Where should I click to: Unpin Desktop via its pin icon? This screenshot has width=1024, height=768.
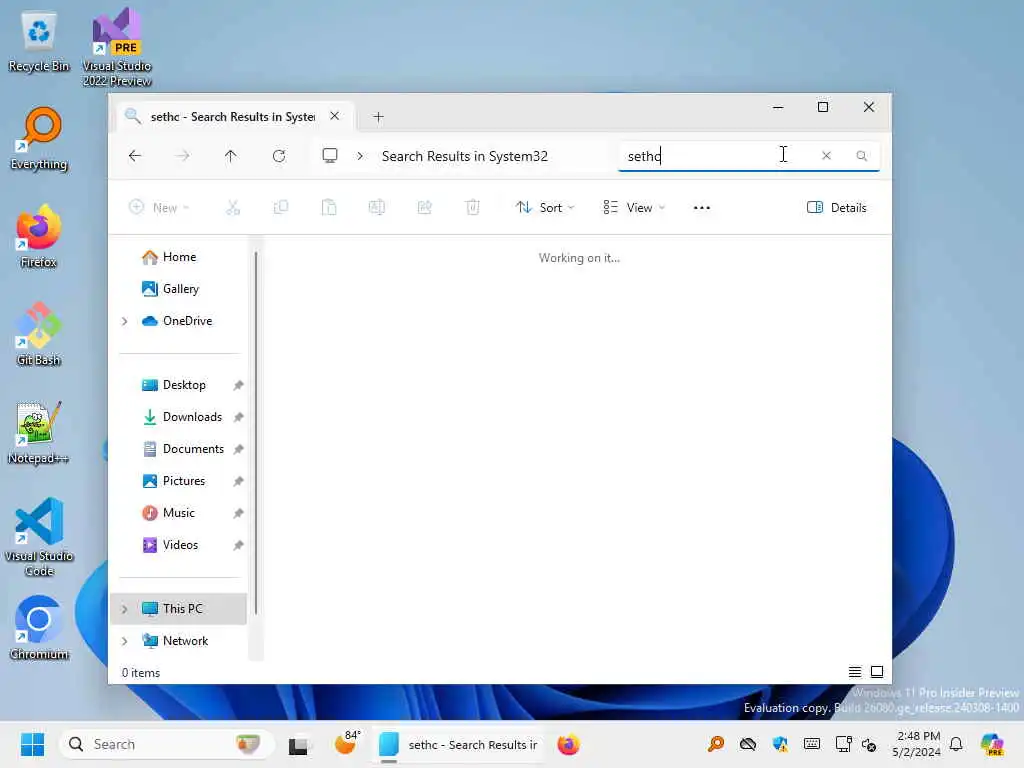tap(238, 385)
